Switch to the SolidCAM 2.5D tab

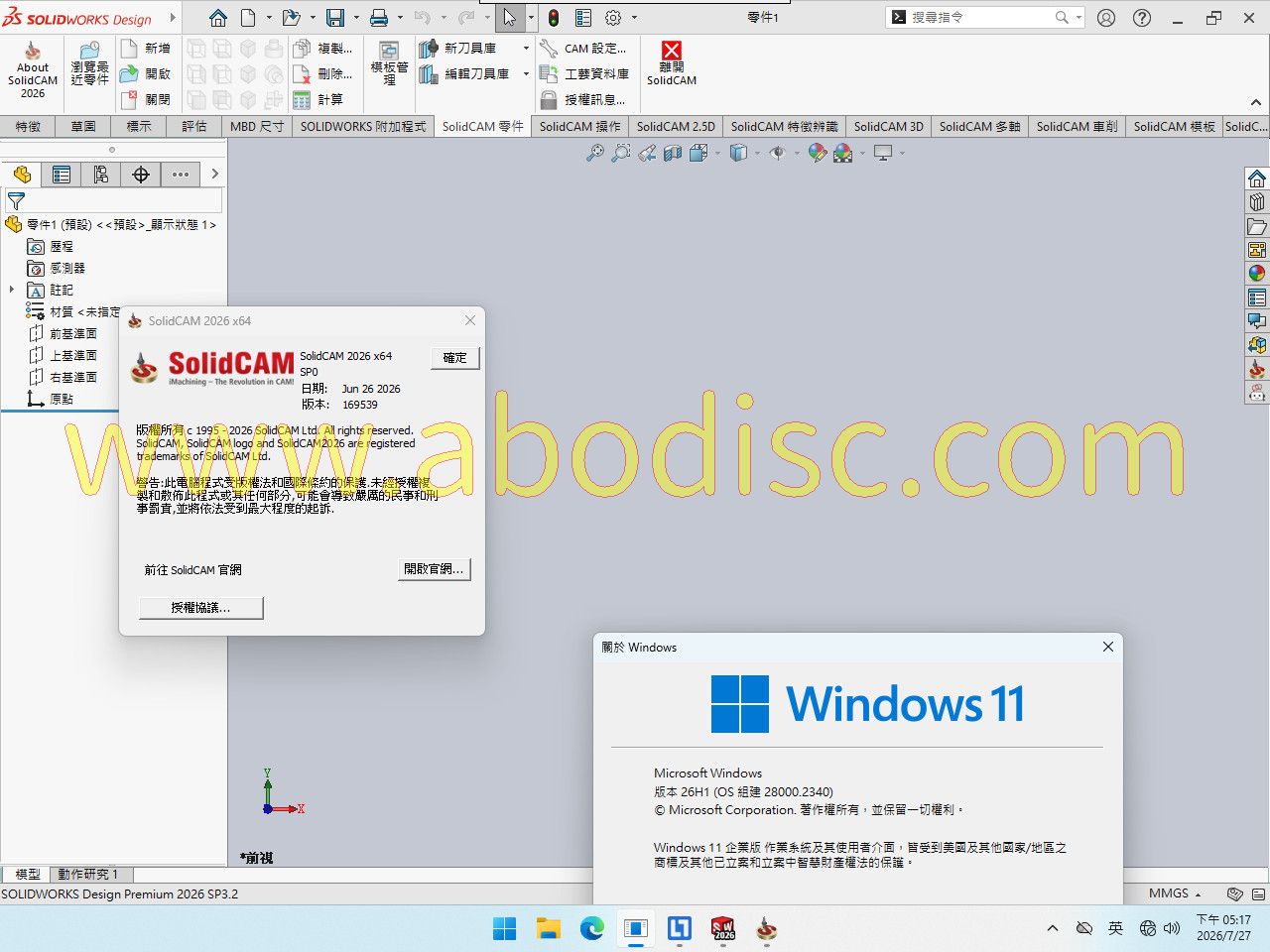coord(676,126)
